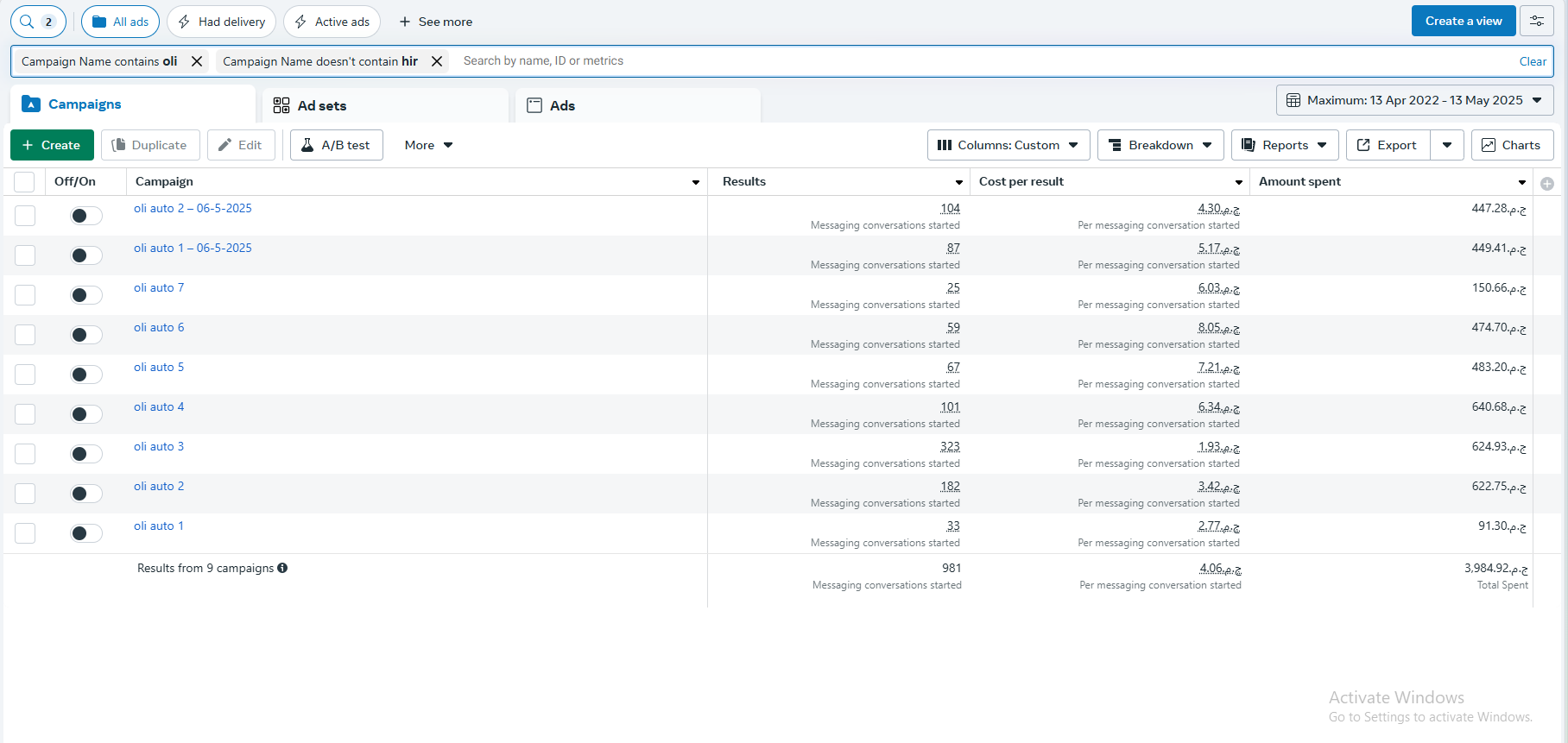Click the calendar icon in the date range picker
Screen dimensions: 1568x743
pos(1293,100)
